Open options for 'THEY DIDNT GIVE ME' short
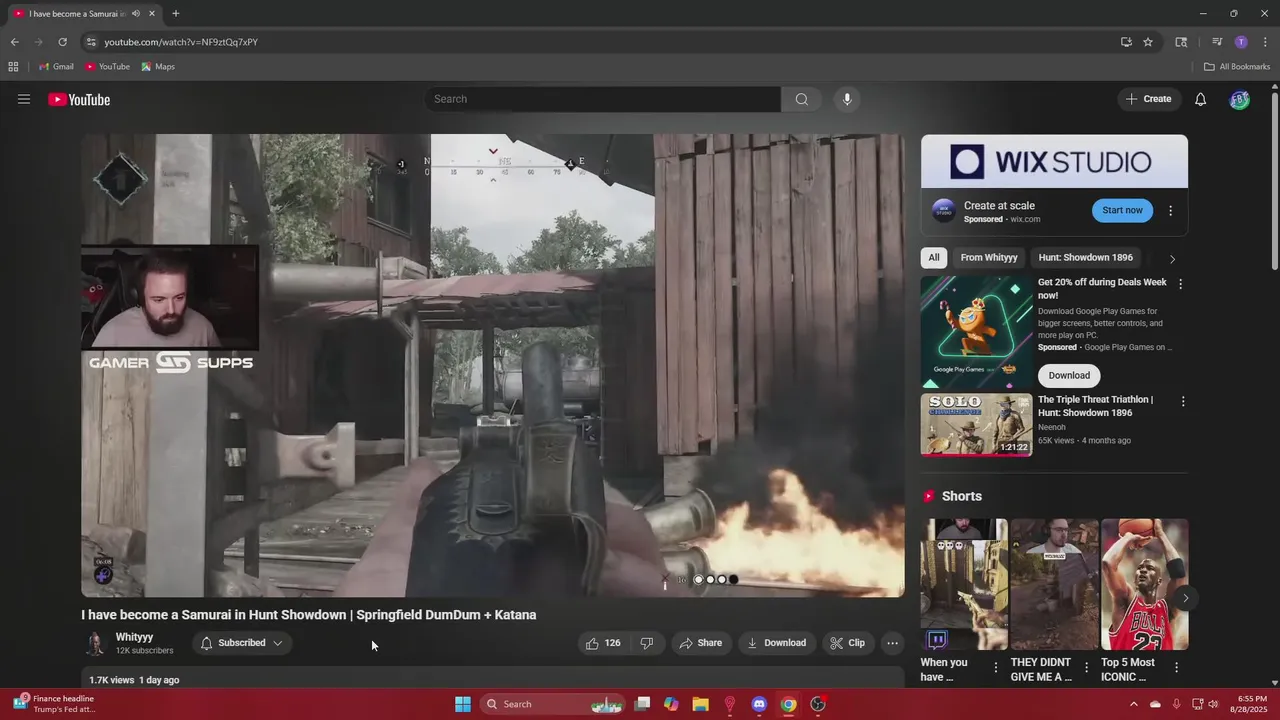This screenshot has width=1280, height=720. point(1085,667)
